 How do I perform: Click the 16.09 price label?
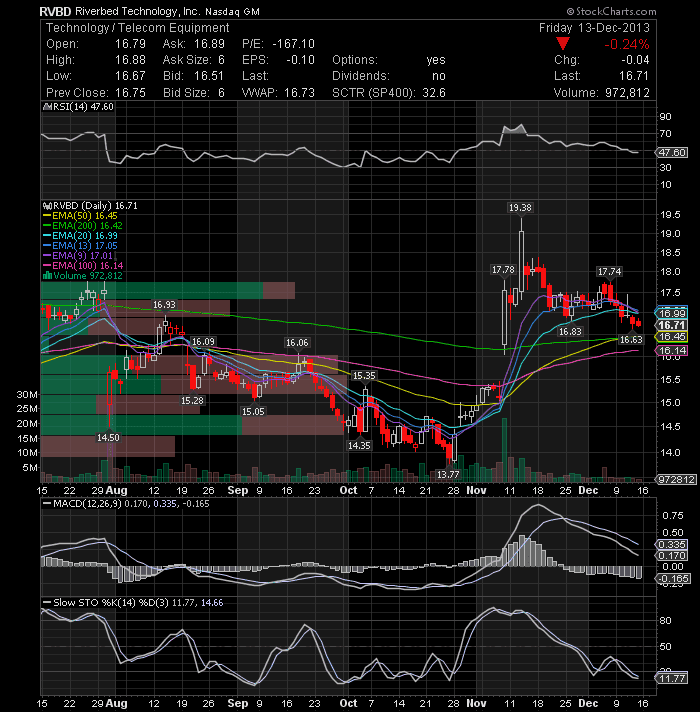coord(203,341)
